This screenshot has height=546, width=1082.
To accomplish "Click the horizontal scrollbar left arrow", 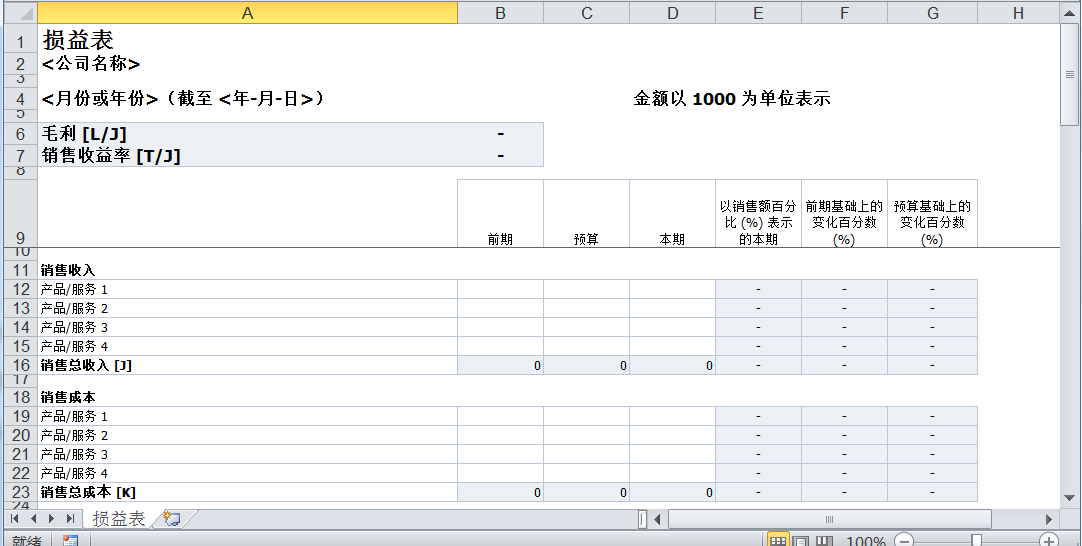I will point(658,518).
